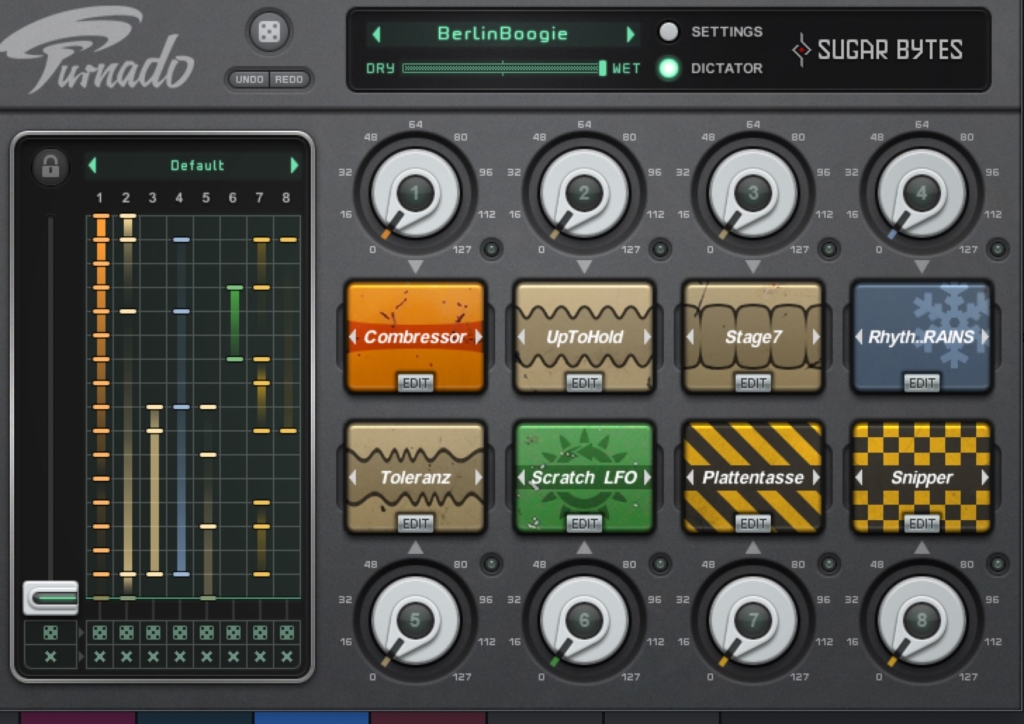Click knob 5 below Toleranz
1024x724 pixels.
pyautogui.click(x=414, y=622)
